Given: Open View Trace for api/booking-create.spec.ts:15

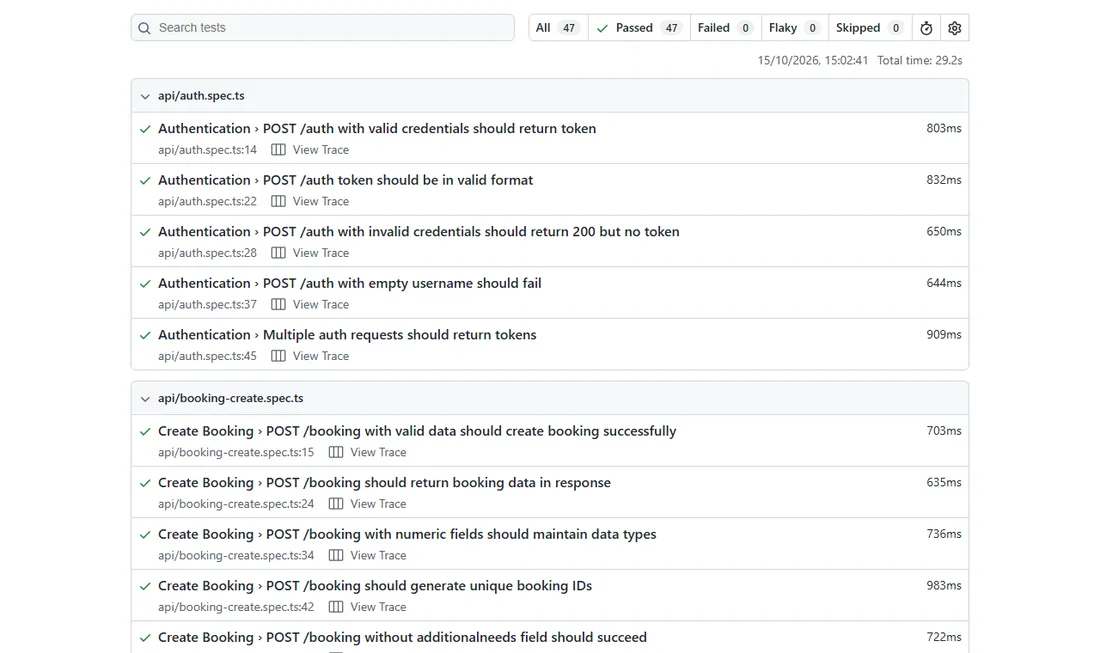Looking at the screenshot, I should [378, 452].
